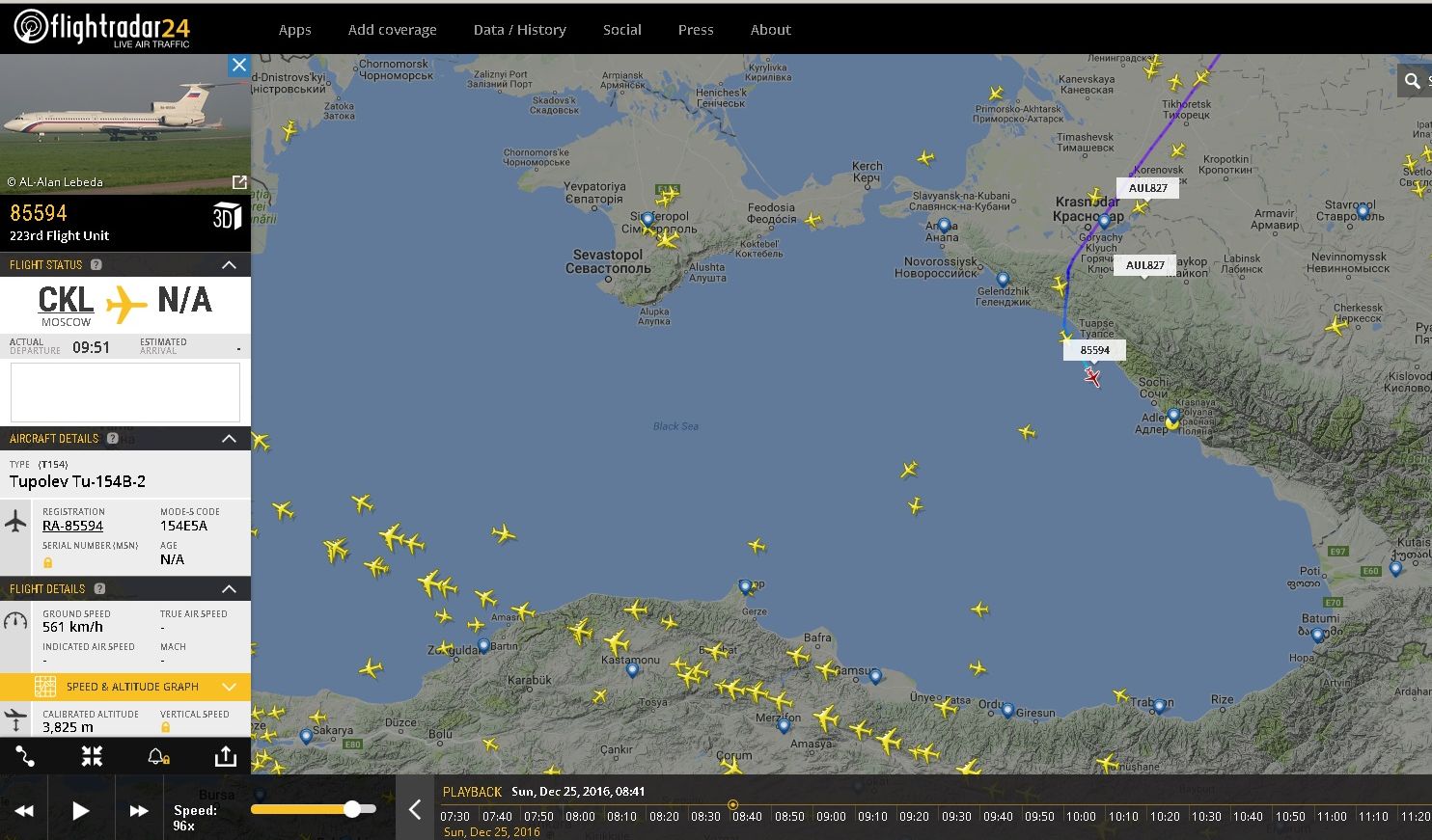Share this flight
This screenshot has width=1432, height=840.
click(225, 757)
